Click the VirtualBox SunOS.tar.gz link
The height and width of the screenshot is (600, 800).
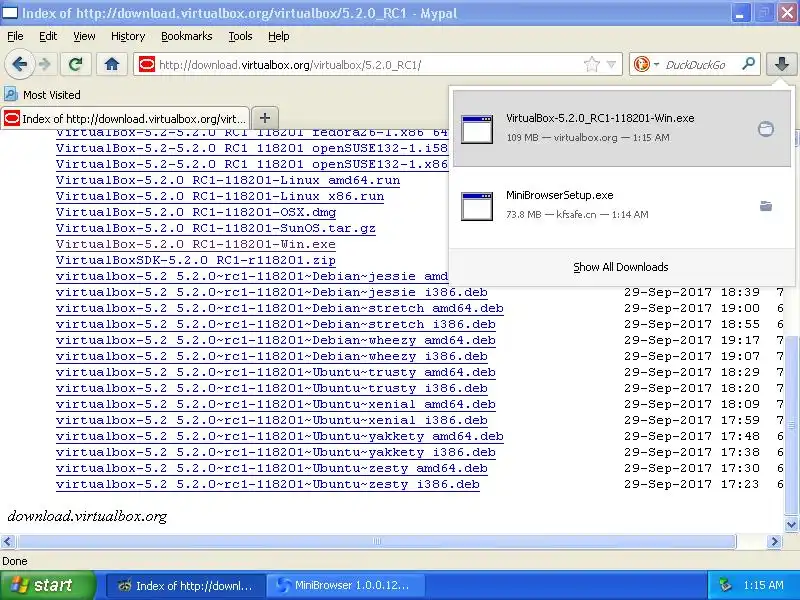(x=216, y=228)
